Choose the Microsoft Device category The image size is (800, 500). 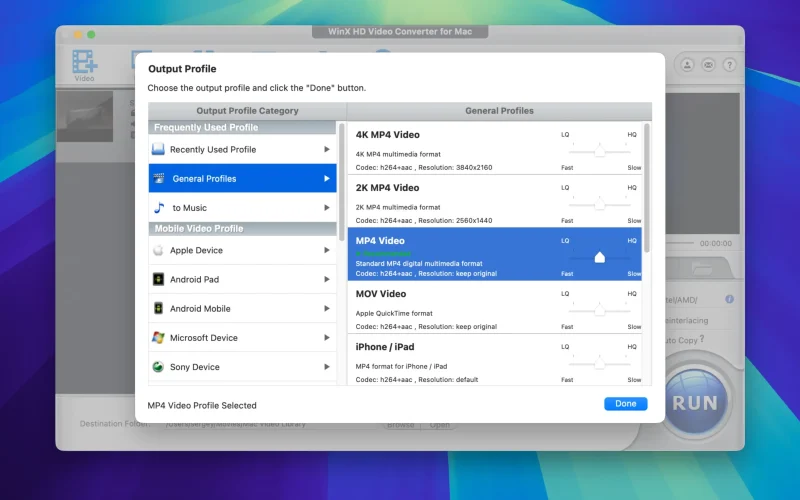[x=242, y=337]
